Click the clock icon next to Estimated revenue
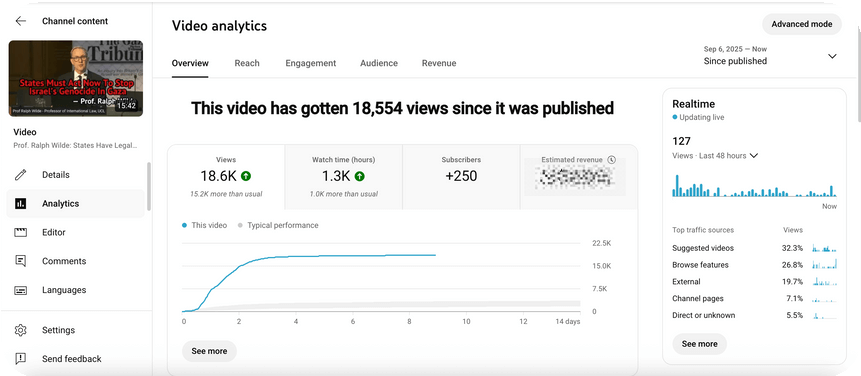 (x=612, y=160)
